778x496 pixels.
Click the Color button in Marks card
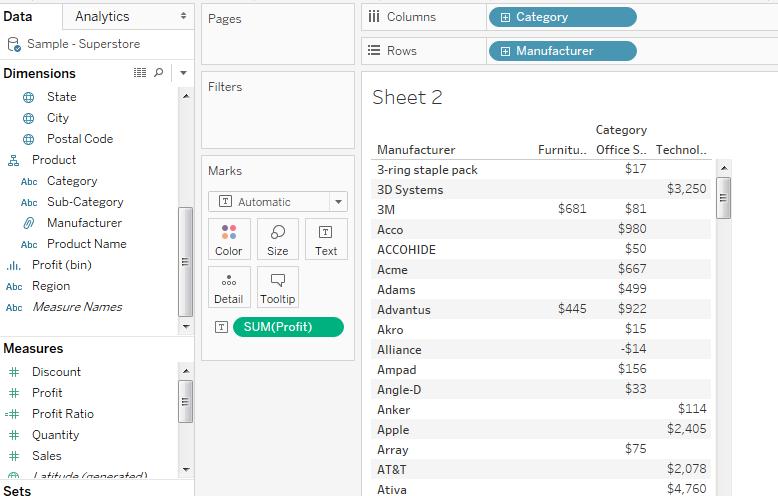coord(228,239)
